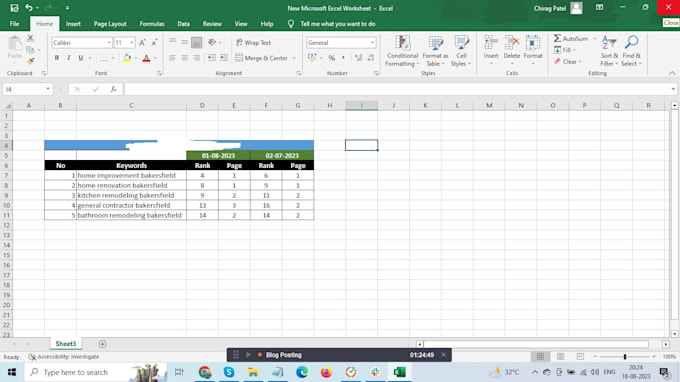Click the Decrease Indent icon
The height and width of the screenshot is (382, 680).
pyautogui.click(x=212, y=58)
